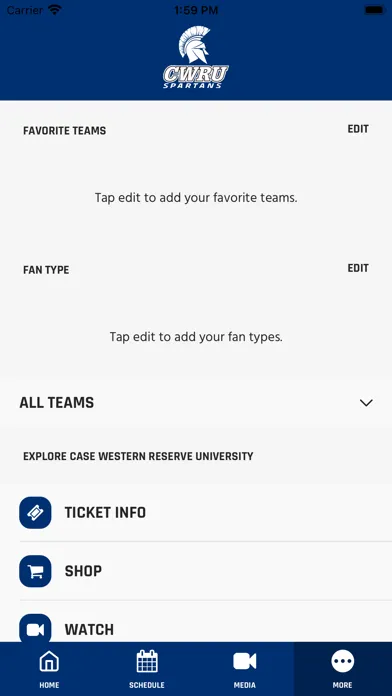
Task: Expand the All Teams chevron
Action: click(x=366, y=403)
